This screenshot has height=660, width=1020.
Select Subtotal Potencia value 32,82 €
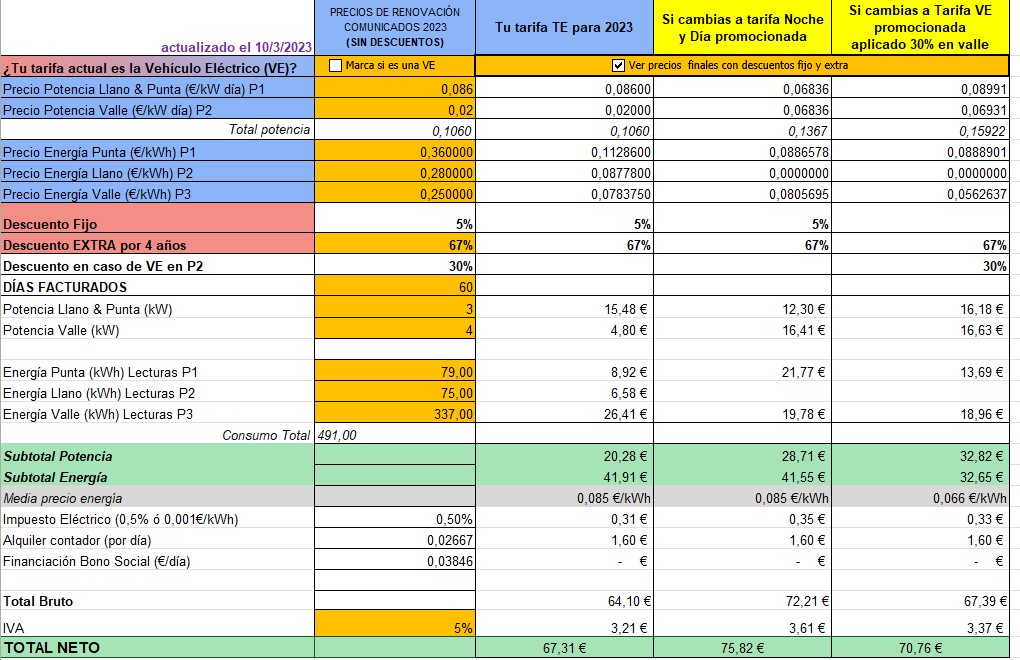981,456
